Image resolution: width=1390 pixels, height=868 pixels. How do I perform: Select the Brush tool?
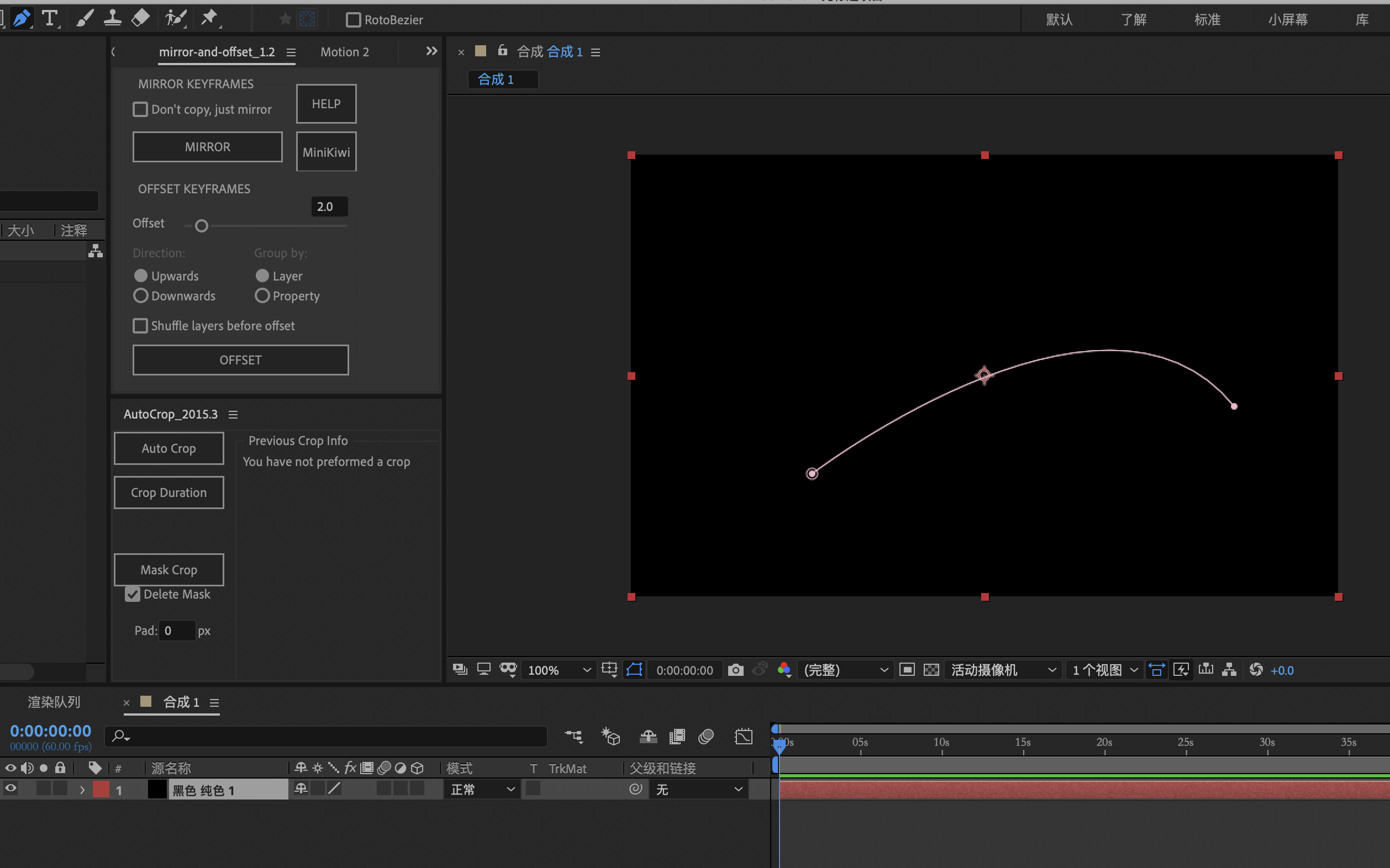point(85,19)
